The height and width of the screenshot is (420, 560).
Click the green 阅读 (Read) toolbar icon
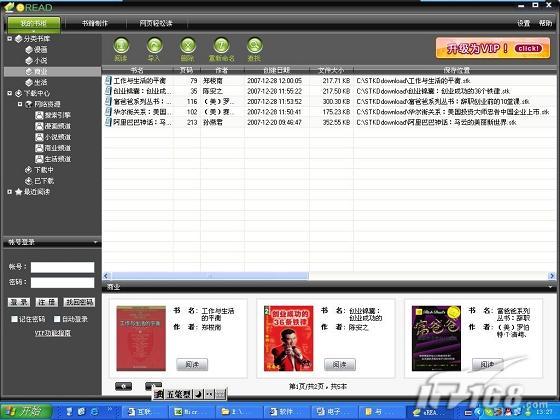pyautogui.click(x=121, y=46)
